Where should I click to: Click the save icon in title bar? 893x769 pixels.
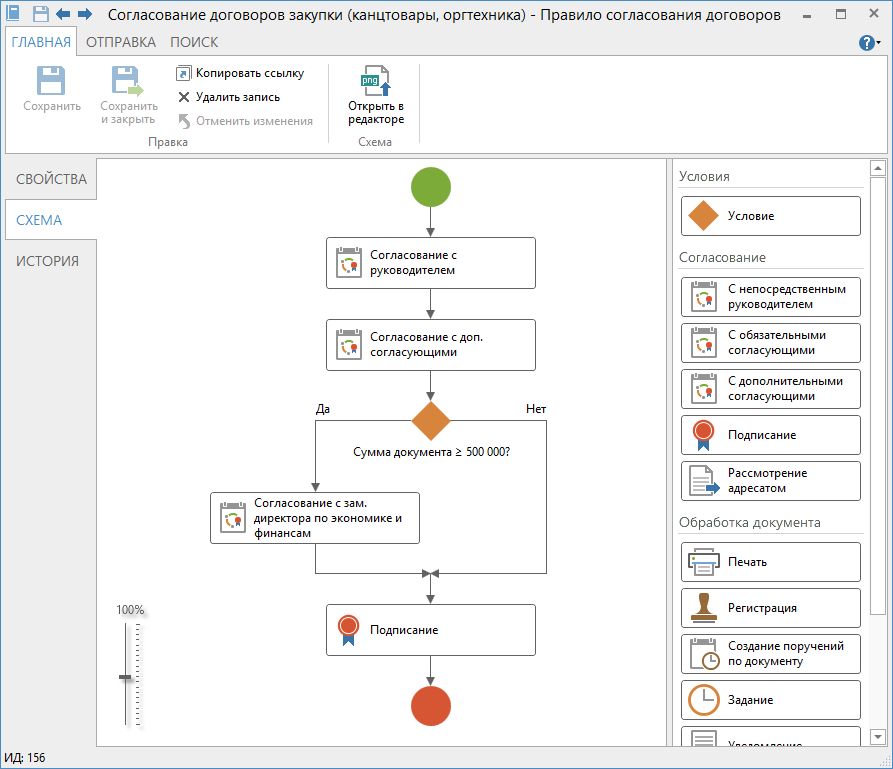[40, 14]
